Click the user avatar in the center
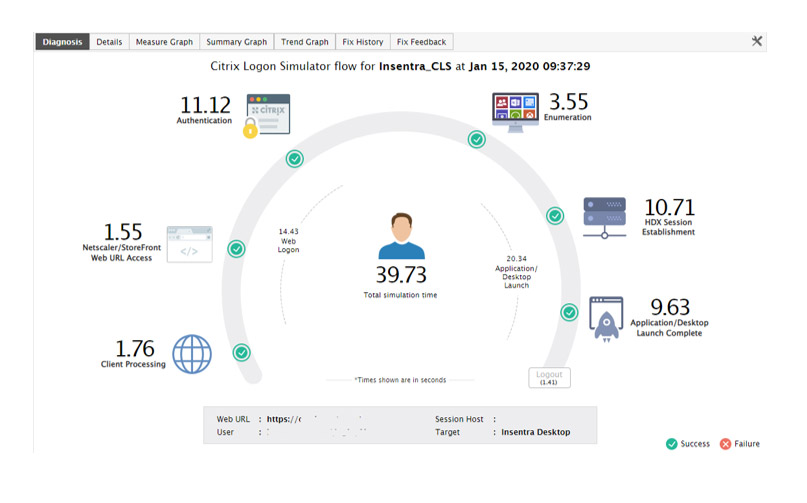 (401, 236)
